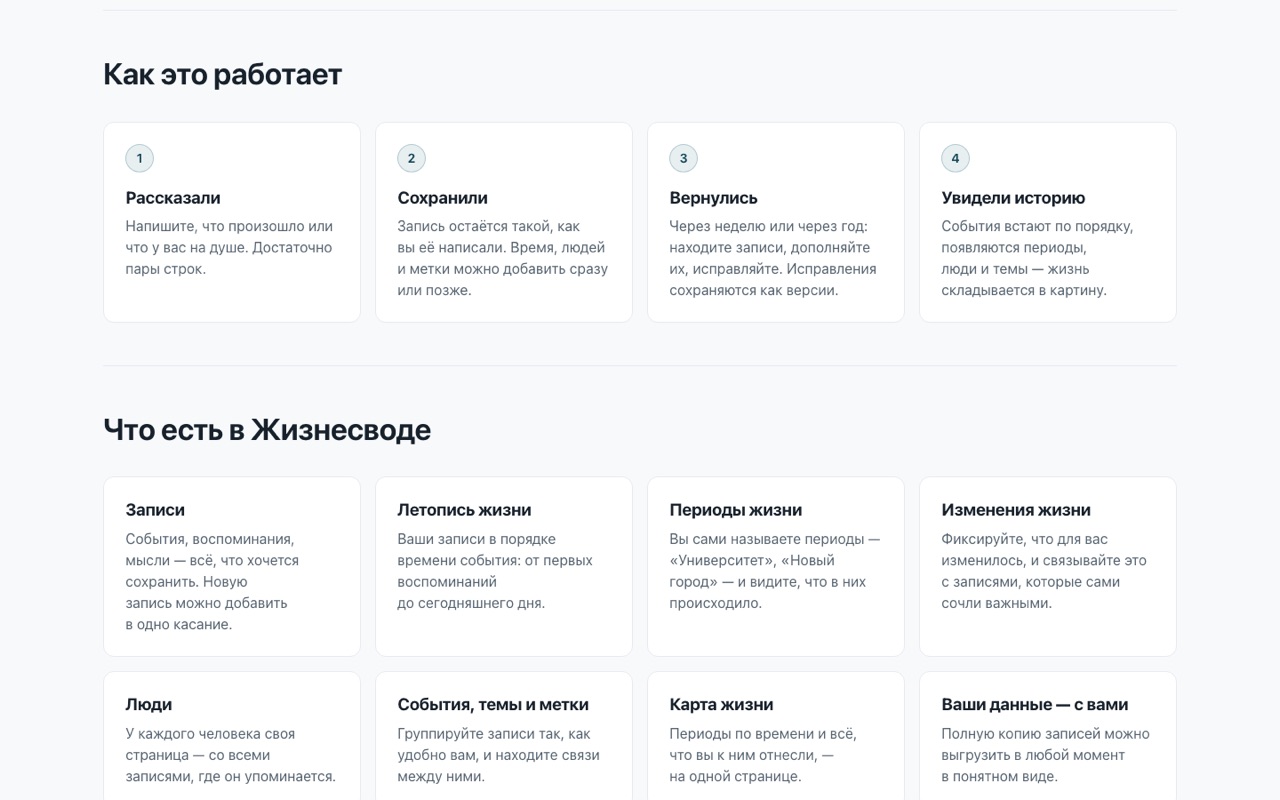Click the "Ваши данные — с вами" title
1280x800 pixels.
1034,704
